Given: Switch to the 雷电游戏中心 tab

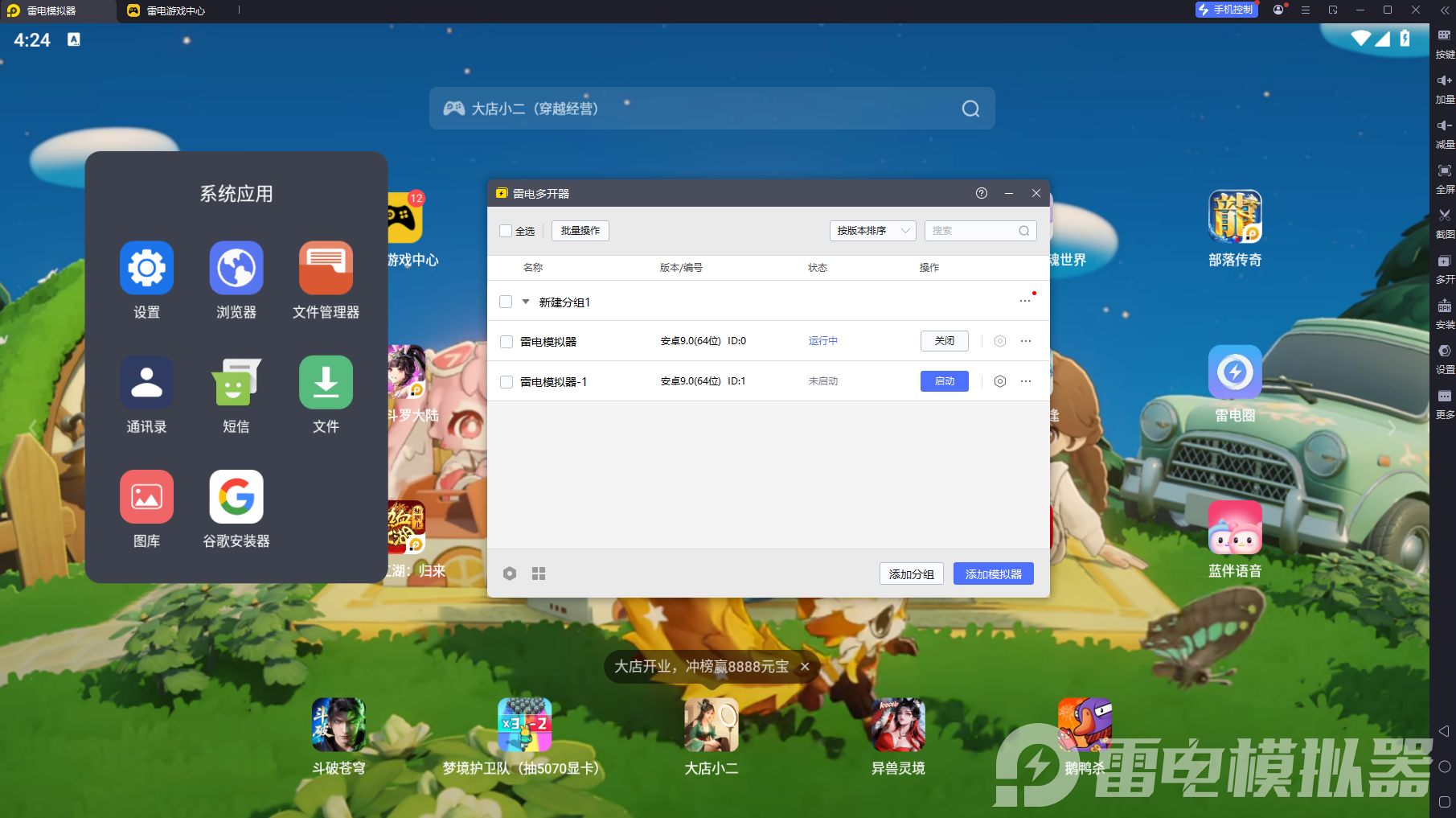Looking at the screenshot, I should tap(177, 11).
